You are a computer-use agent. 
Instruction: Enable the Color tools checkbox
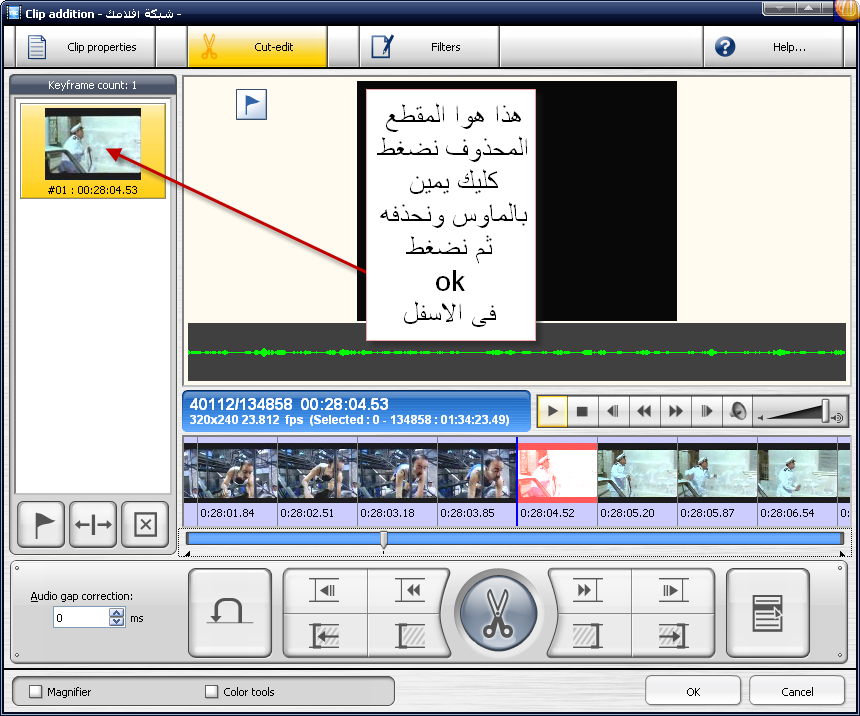coord(212,691)
